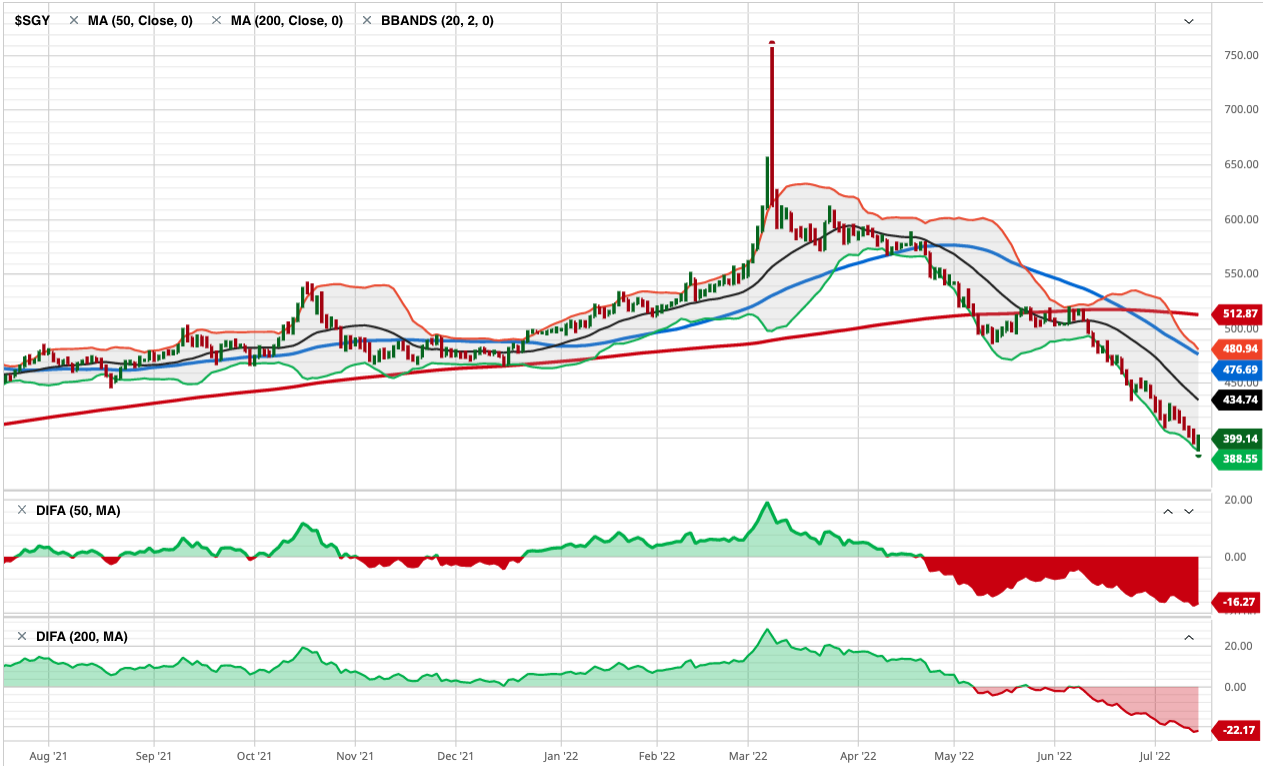This screenshot has width=1275, height=768.
Task: Click the black 434.74 price tag
Action: coord(1239,400)
